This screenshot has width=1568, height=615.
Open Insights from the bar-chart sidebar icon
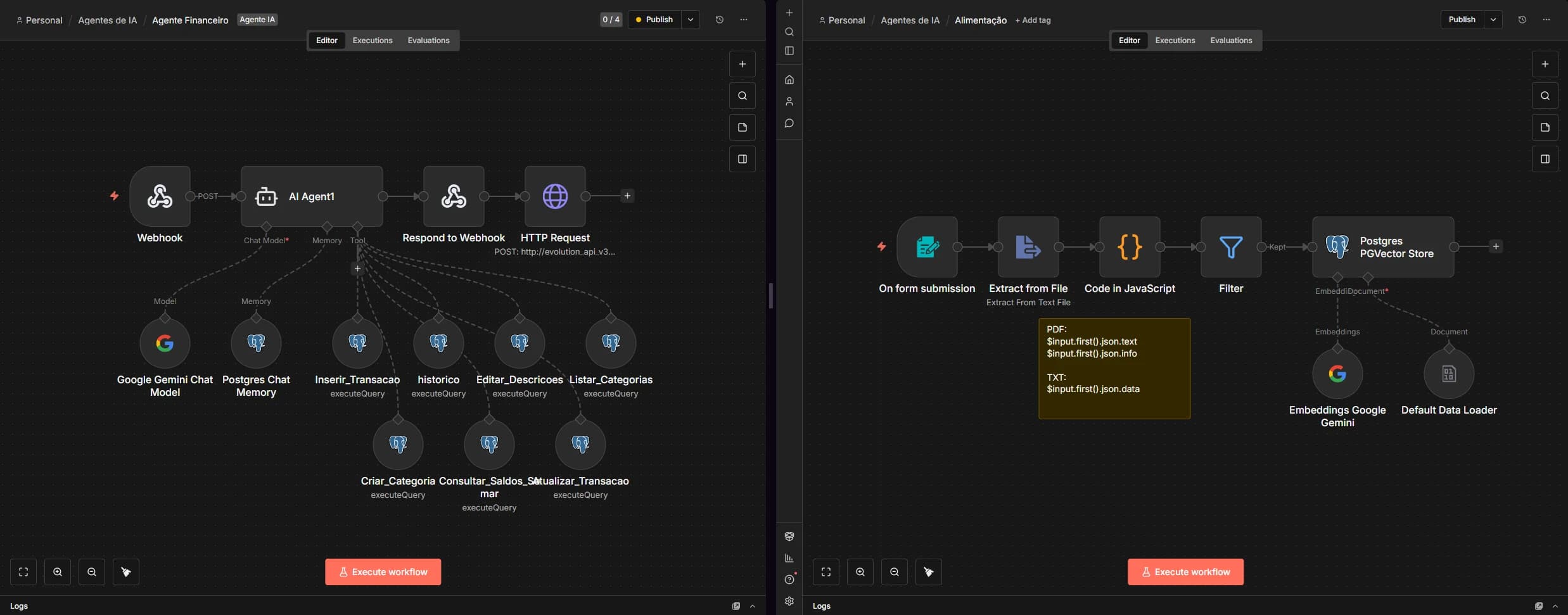[x=789, y=558]
